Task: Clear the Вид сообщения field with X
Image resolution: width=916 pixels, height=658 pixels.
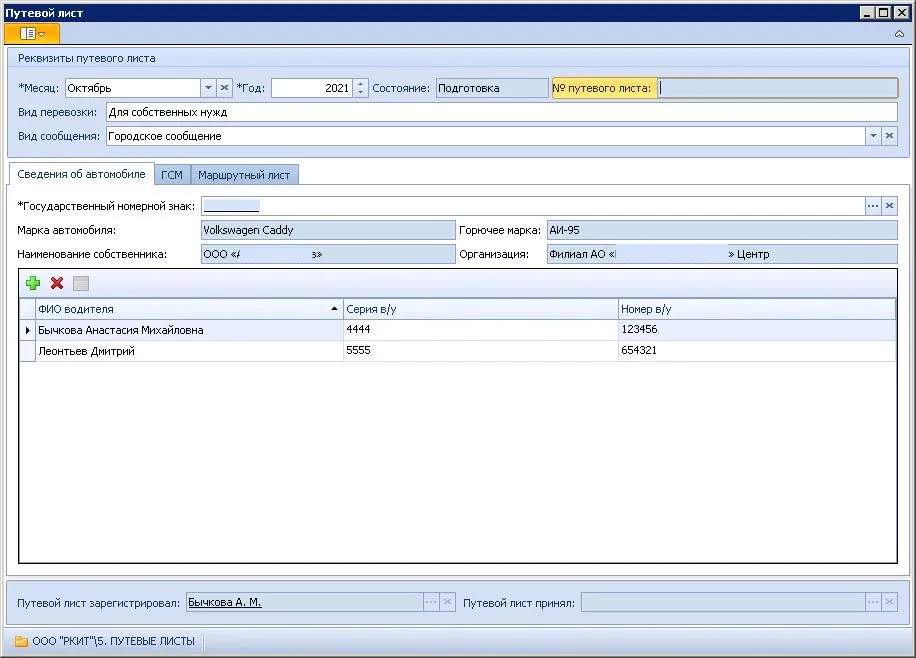Action: coord(889,136)
